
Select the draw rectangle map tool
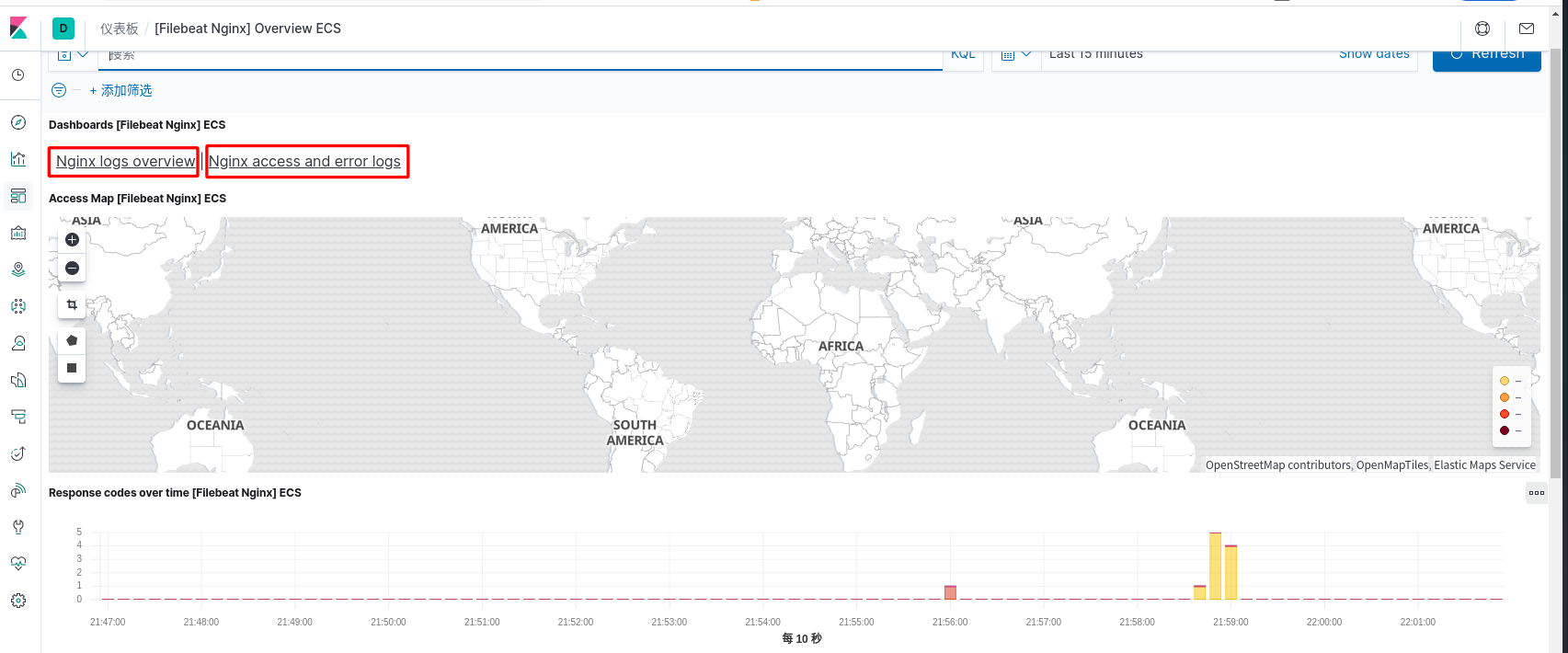(72, 368)
